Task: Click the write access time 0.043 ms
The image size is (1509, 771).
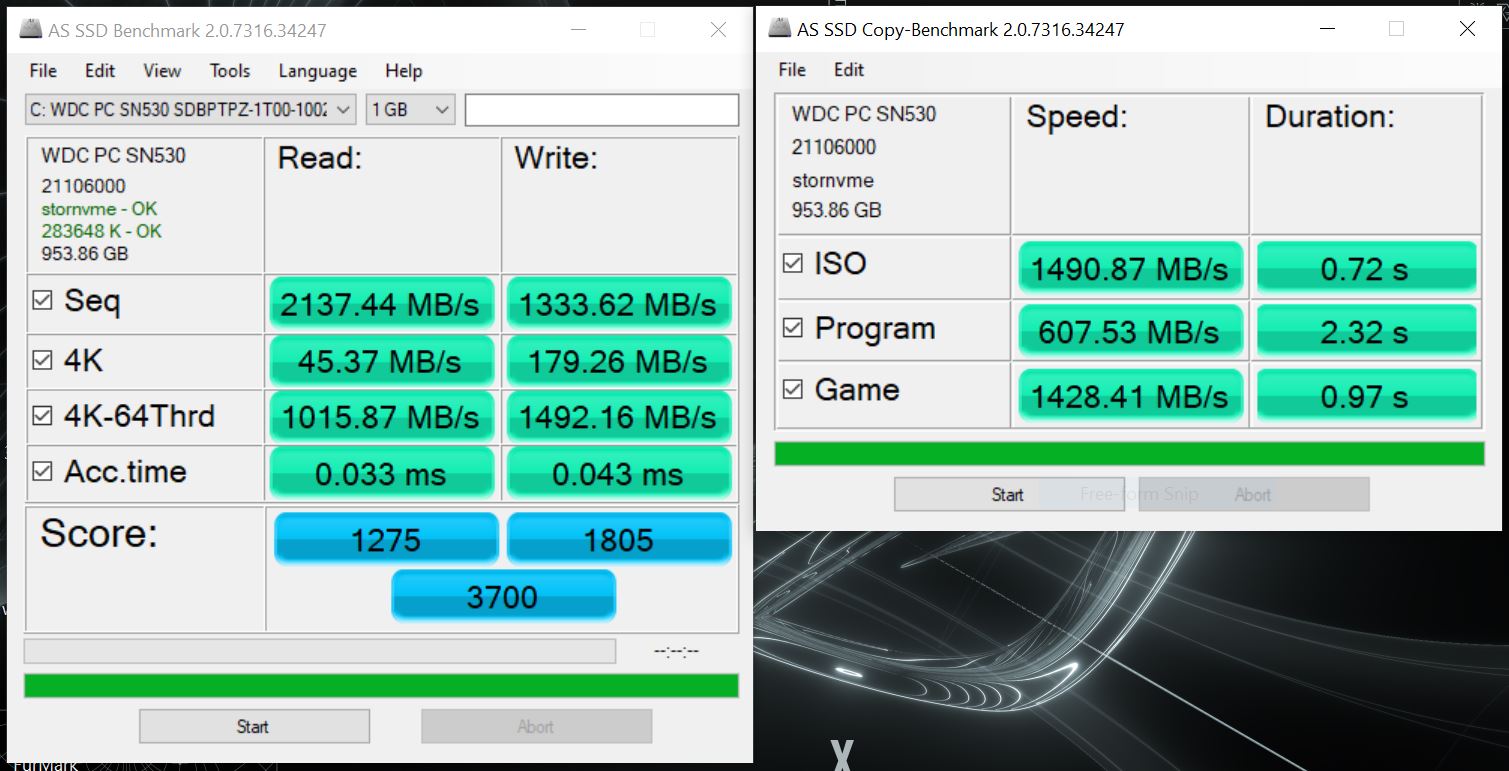Action: (x=619, y=473)
